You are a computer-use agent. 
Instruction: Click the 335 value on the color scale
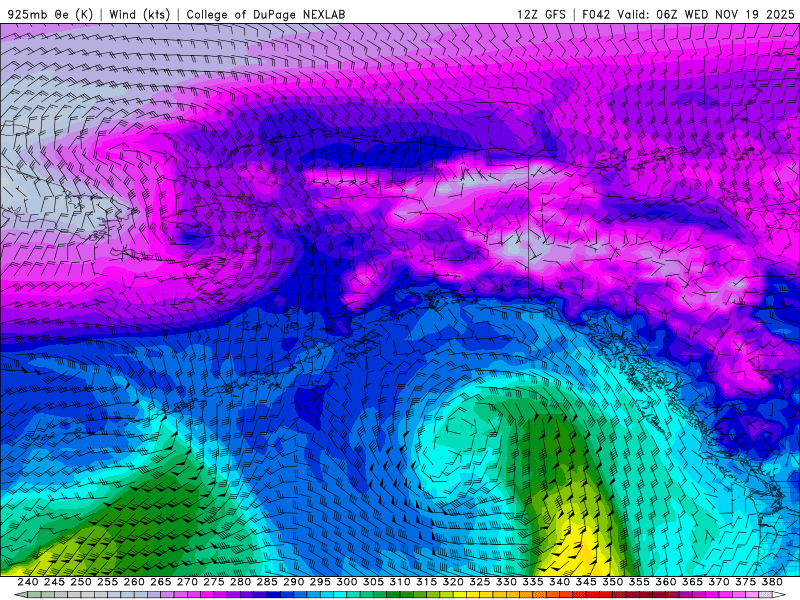533,582
